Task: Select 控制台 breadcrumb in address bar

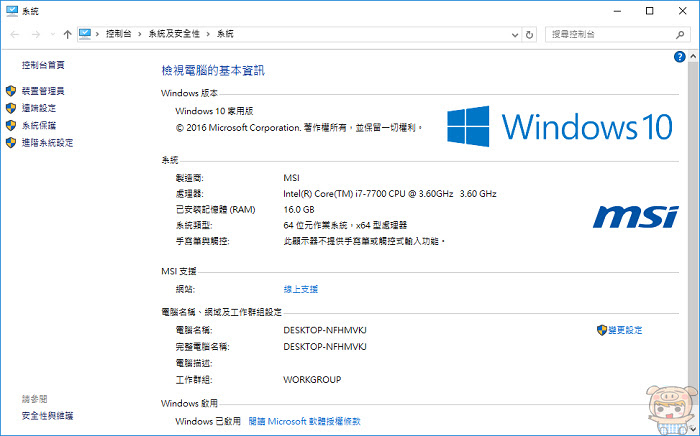Action: pos(118,34)
